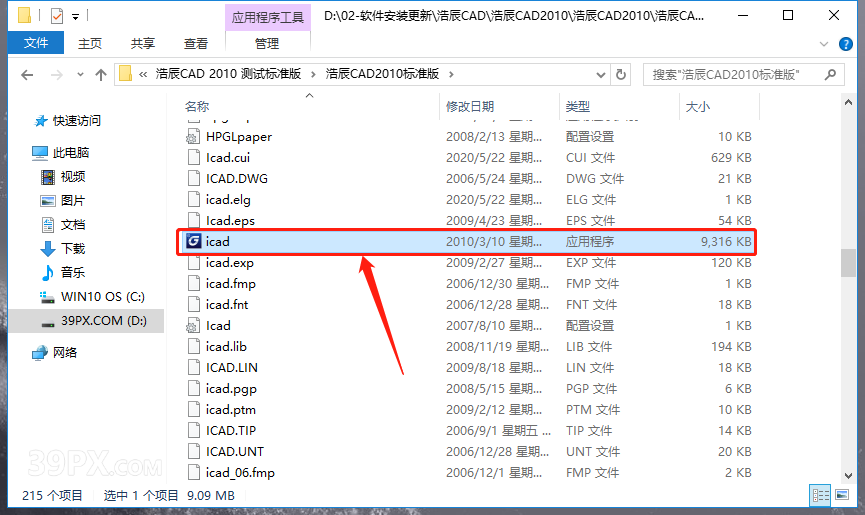Expand the address bar history dropdown
The height and width of the screenshot is (515, 865).
[601, 74]
